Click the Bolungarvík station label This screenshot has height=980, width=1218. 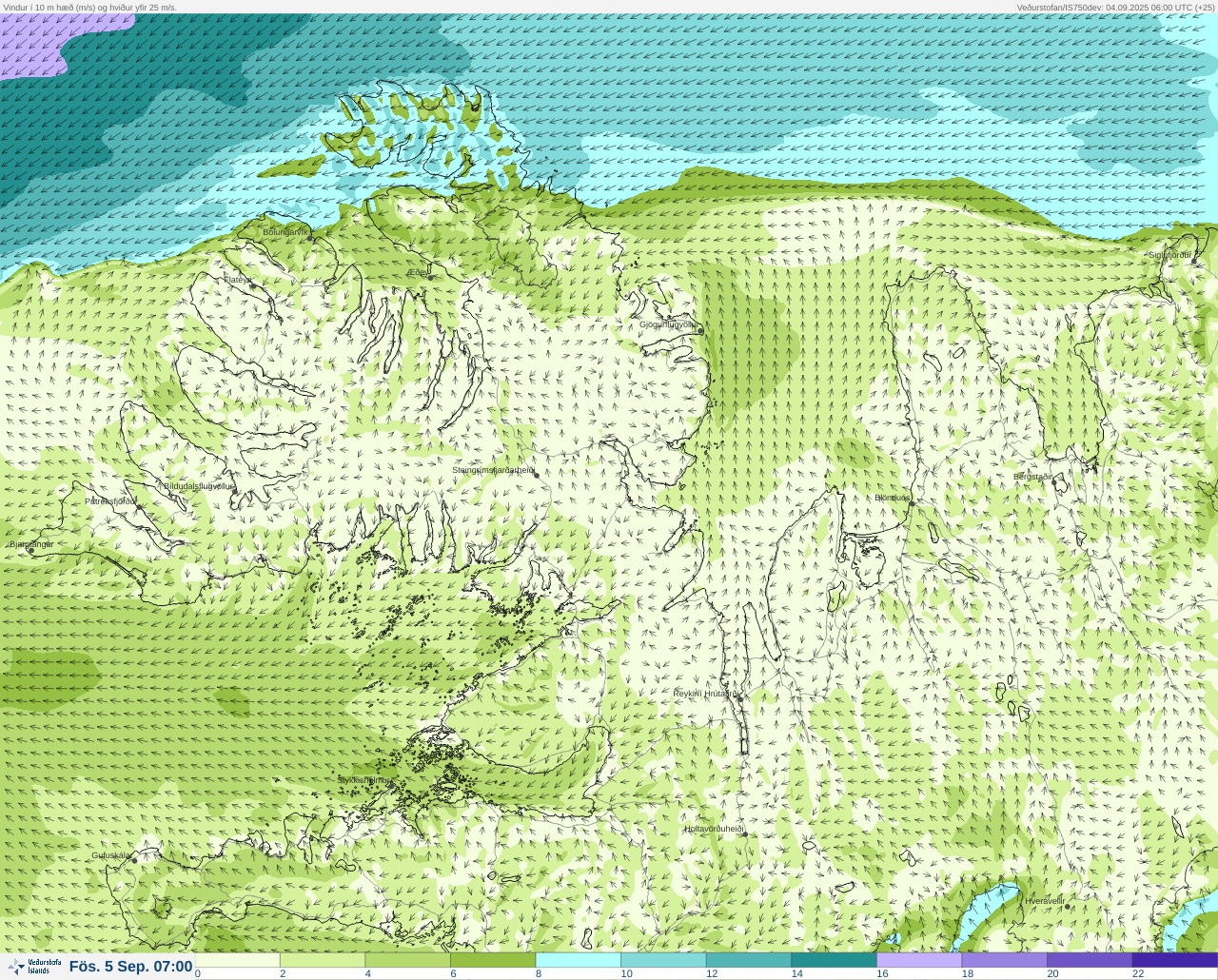285,231
